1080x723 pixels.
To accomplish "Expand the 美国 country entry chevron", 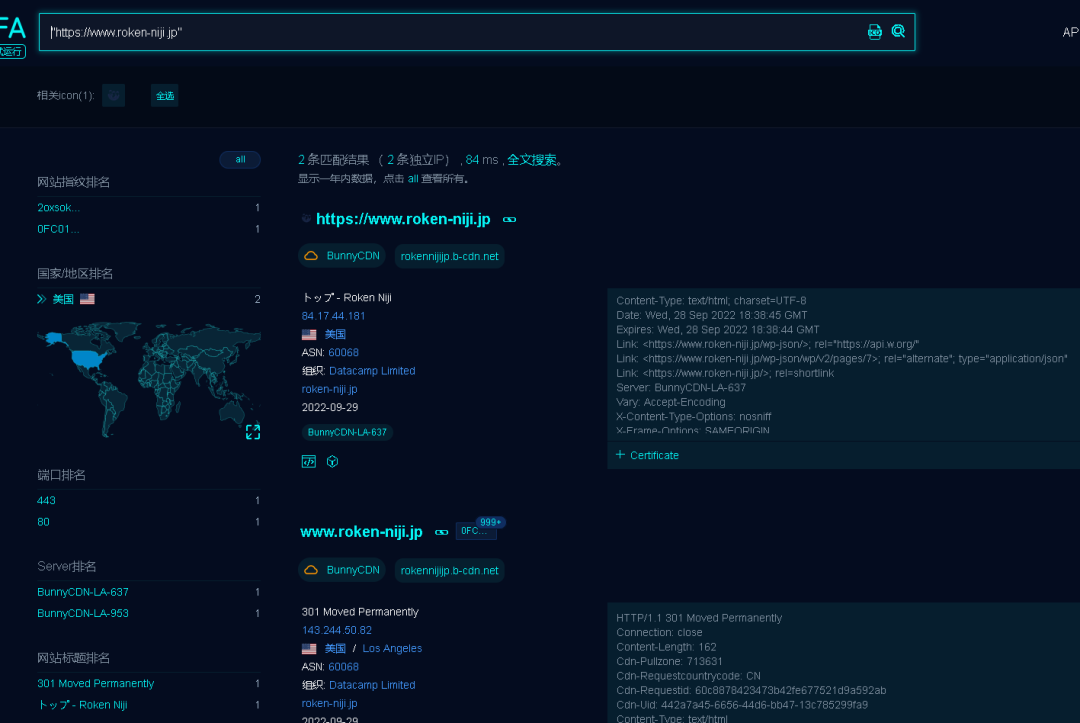I will tap(41, 299).
